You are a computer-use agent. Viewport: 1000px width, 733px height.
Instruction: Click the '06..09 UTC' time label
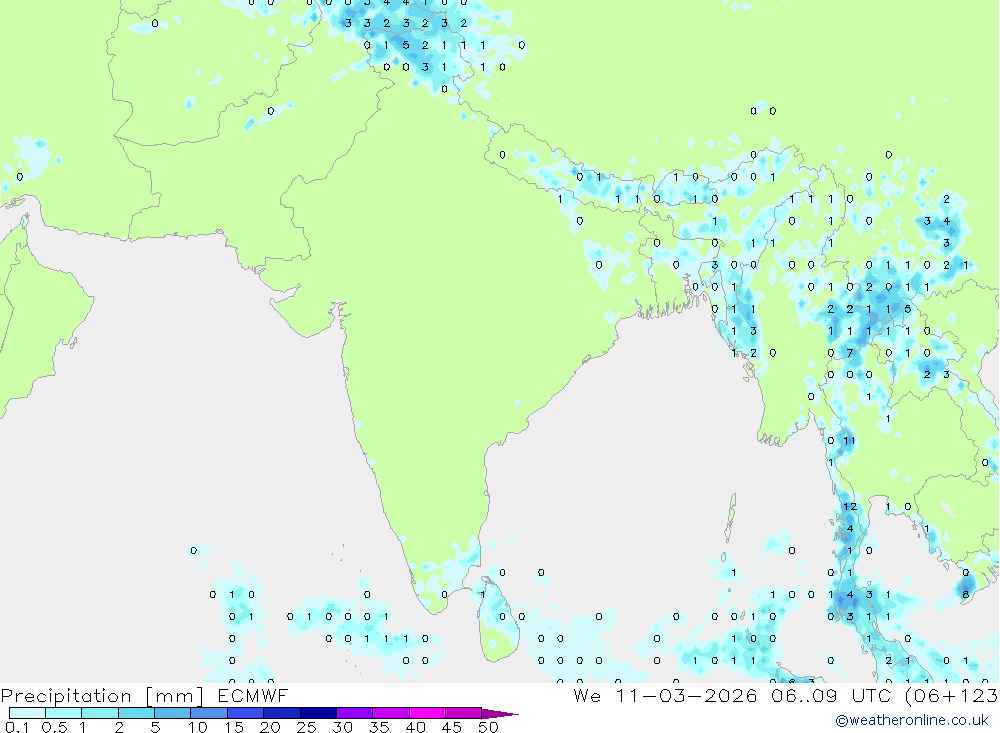tap(831, 695)
